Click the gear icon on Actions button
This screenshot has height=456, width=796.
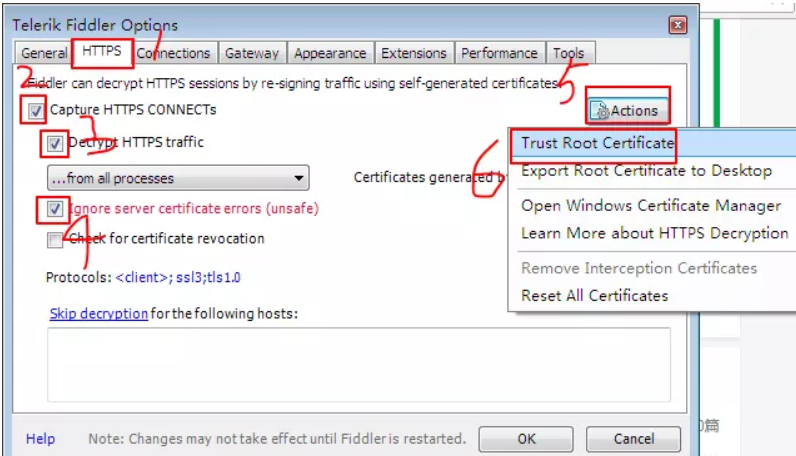point(601,111)
